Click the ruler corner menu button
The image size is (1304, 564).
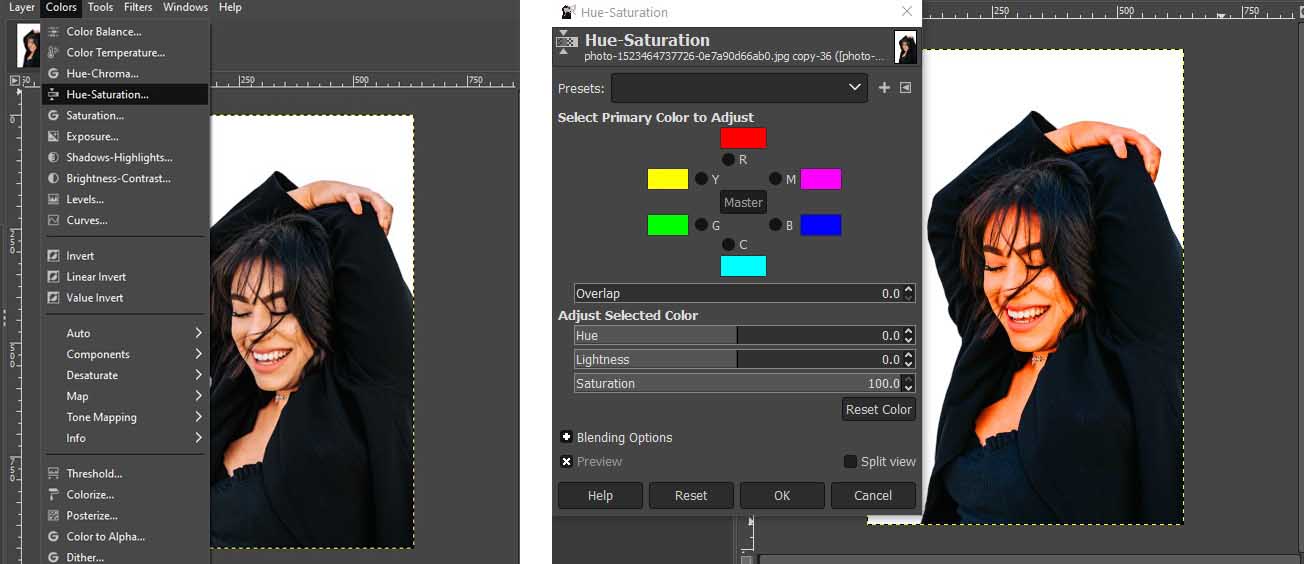click(14, 80)
